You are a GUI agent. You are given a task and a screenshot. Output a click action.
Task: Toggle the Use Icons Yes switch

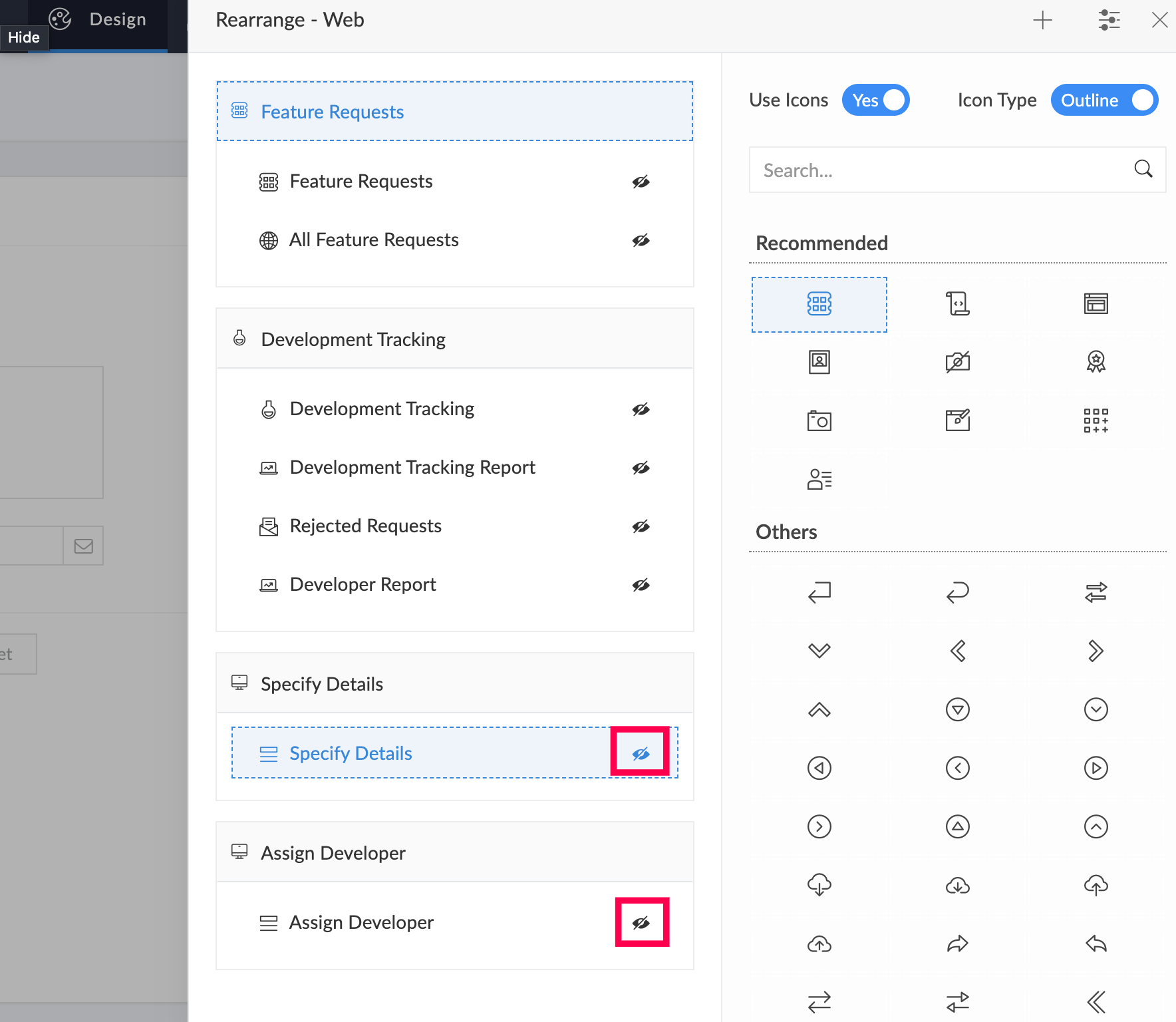click(x=875, y=100)
